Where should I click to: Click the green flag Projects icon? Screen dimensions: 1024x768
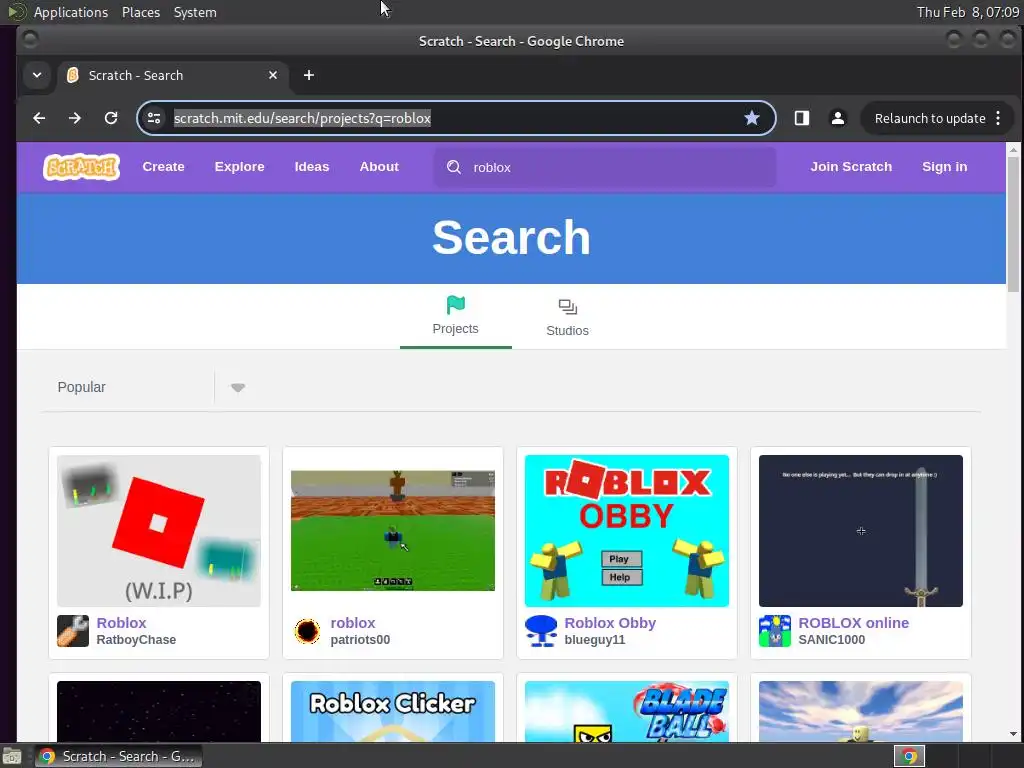455,305
